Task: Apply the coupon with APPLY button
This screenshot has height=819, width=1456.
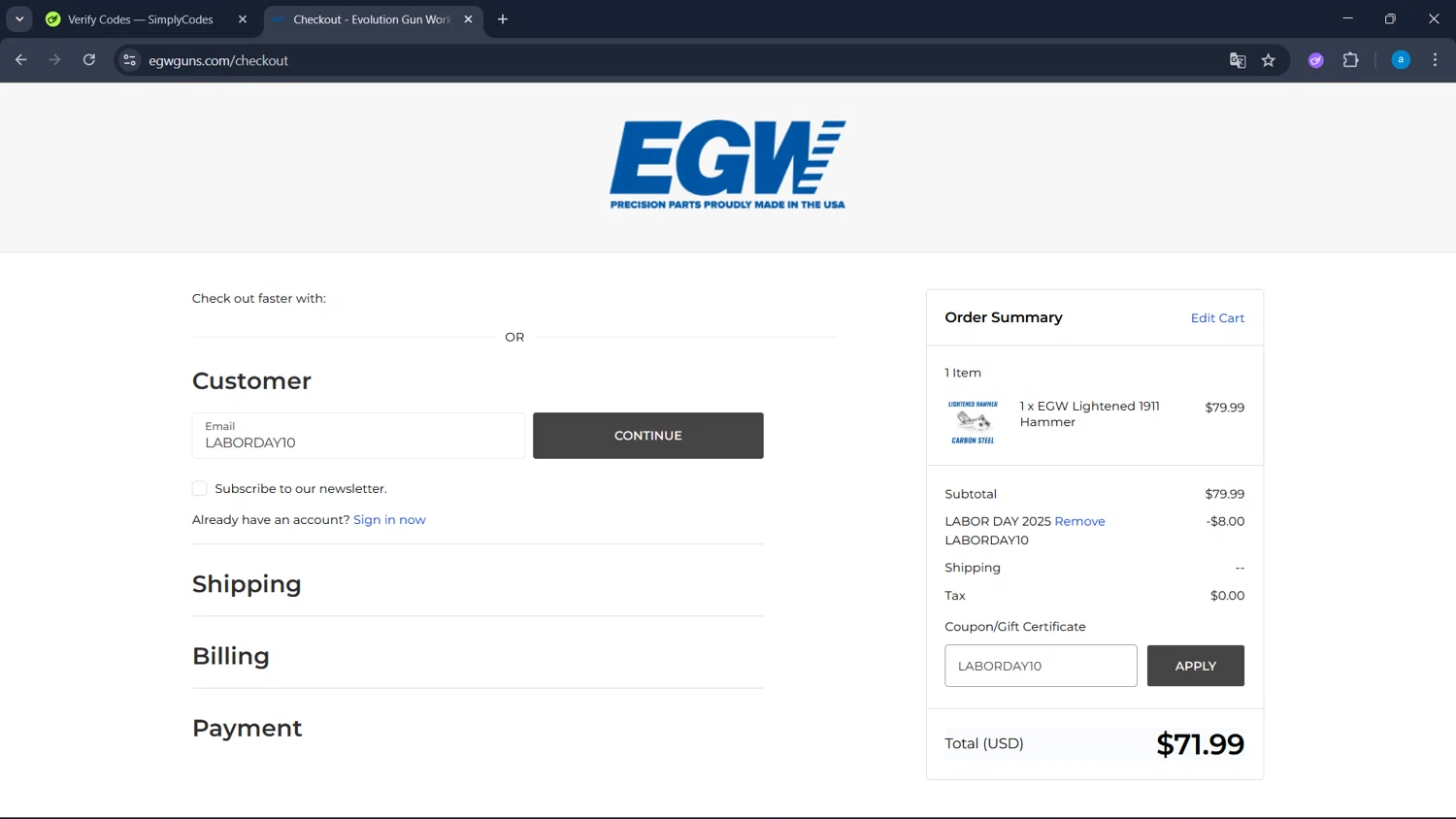Action: (1196, 666)
